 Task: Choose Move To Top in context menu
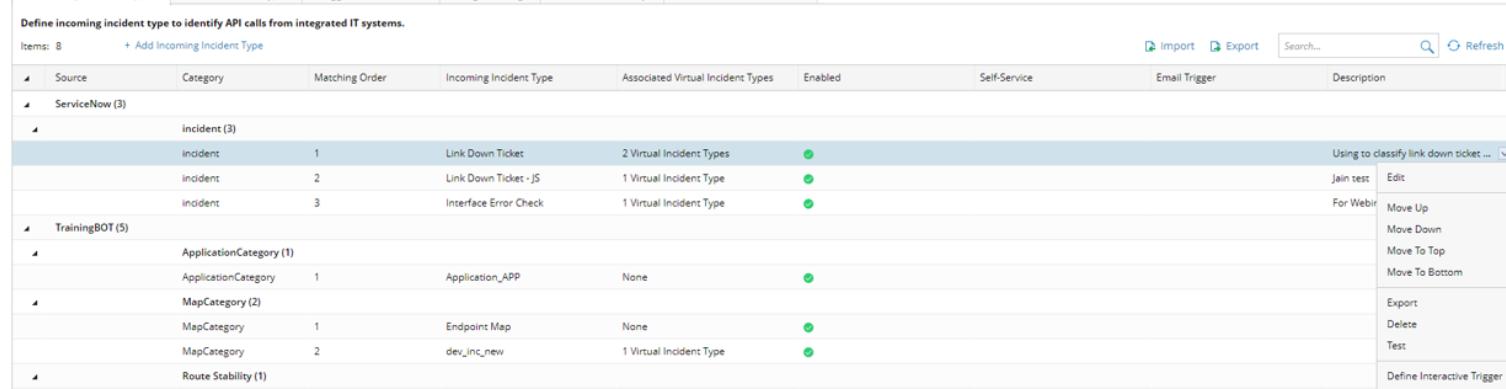(x=1416, y=251)
